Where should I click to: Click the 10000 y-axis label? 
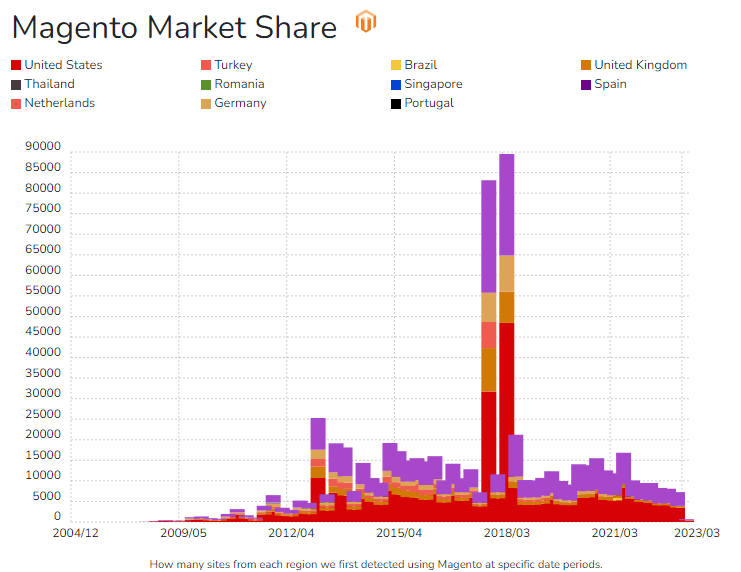(43, 475)
